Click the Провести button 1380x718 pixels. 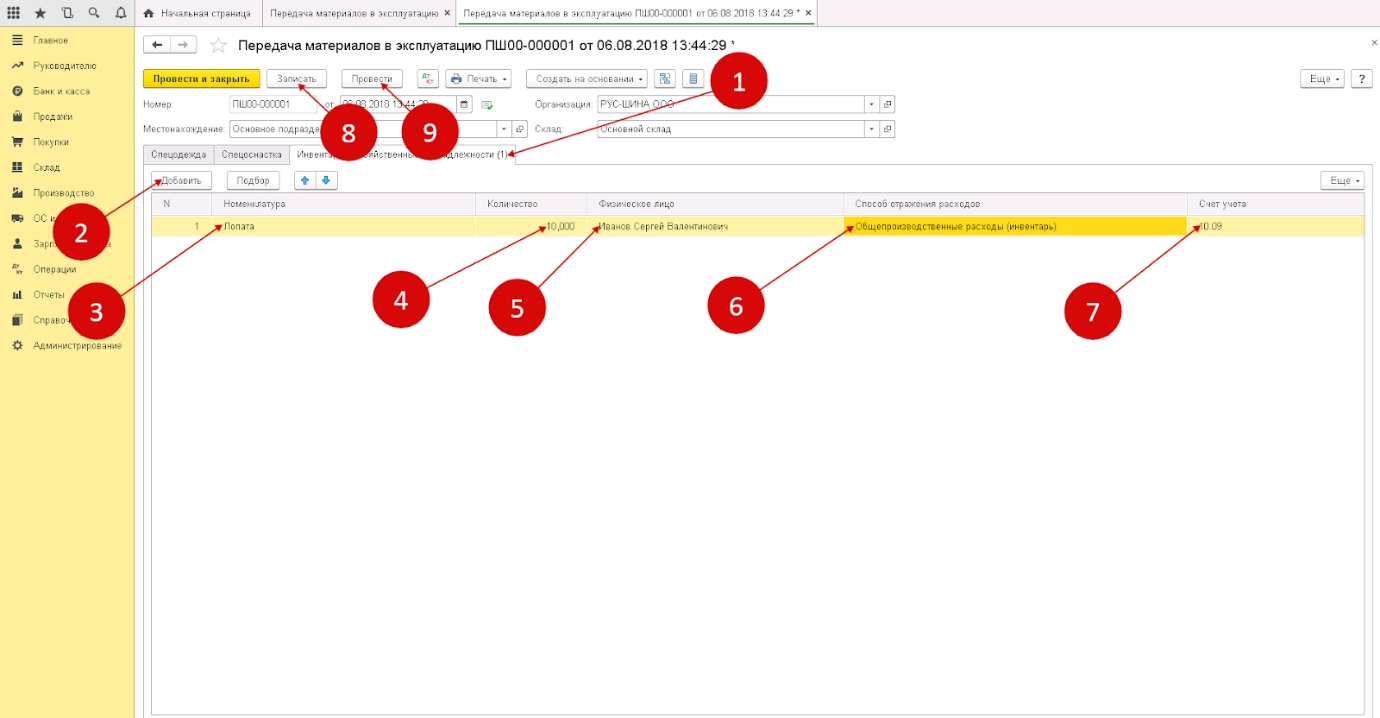tap(372, 79)
